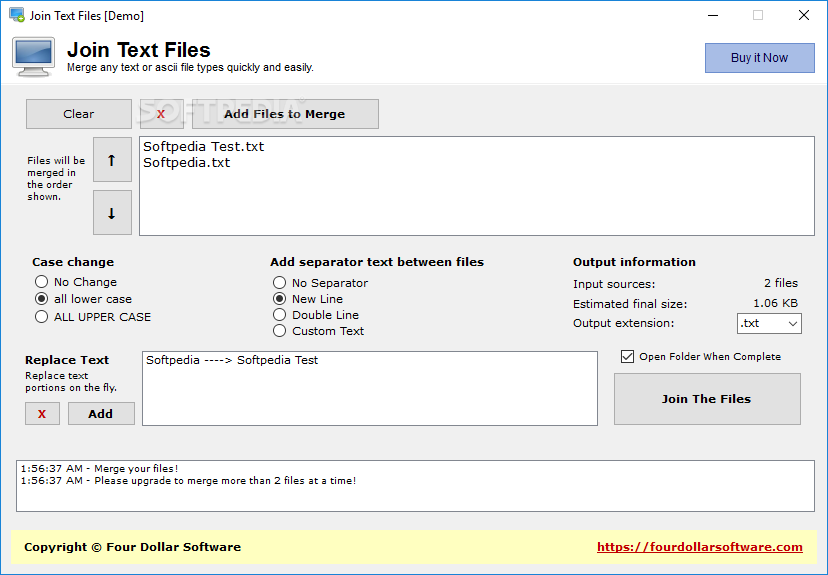The image size is (828, 575).
Task: Click Join The Files button
Action: (x=707, y=399)
